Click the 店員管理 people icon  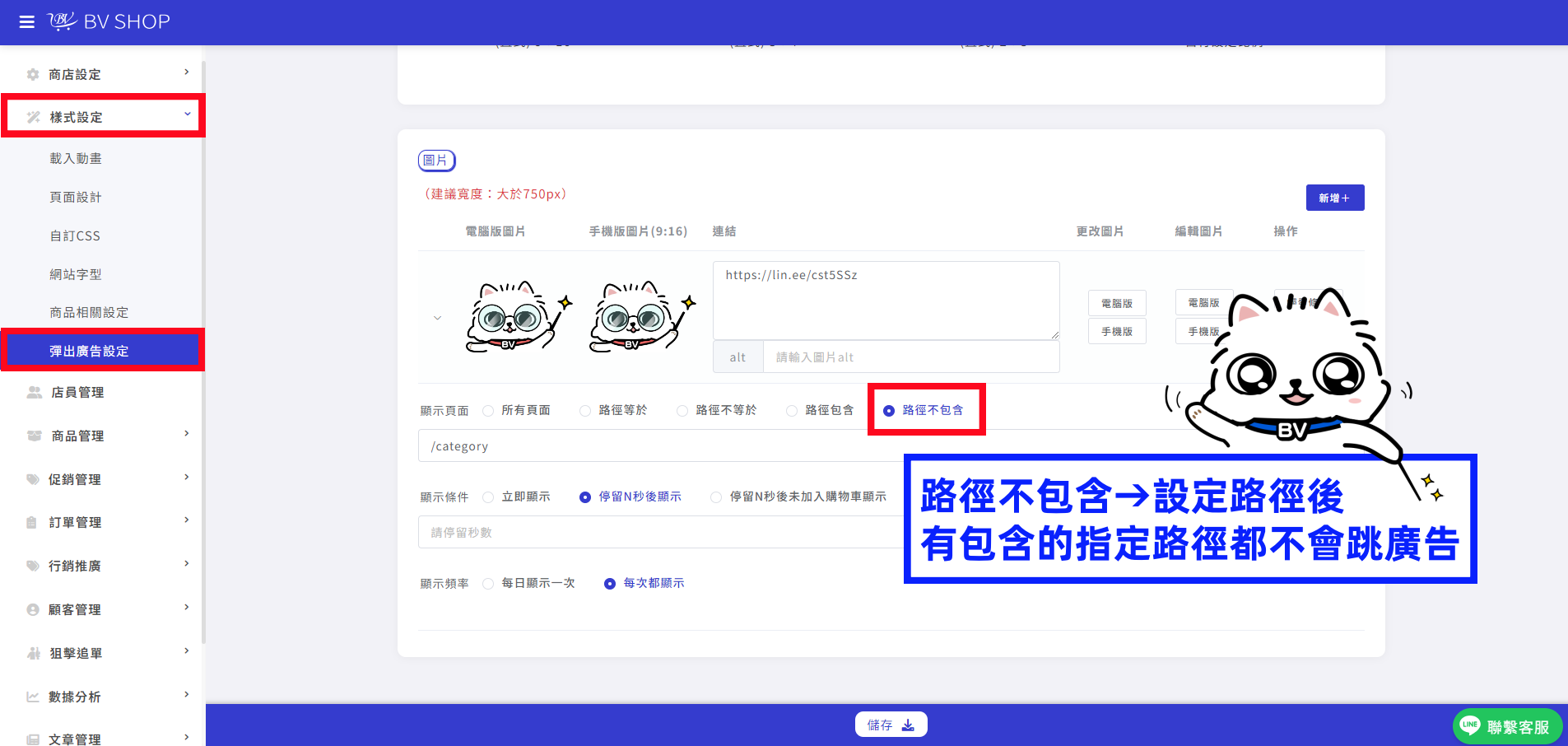(x=34, y=392)
